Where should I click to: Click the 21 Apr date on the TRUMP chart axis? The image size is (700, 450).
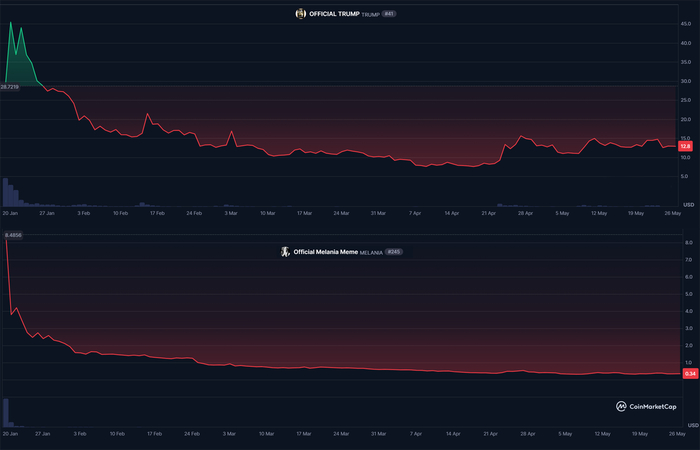(x=489, y=213)
